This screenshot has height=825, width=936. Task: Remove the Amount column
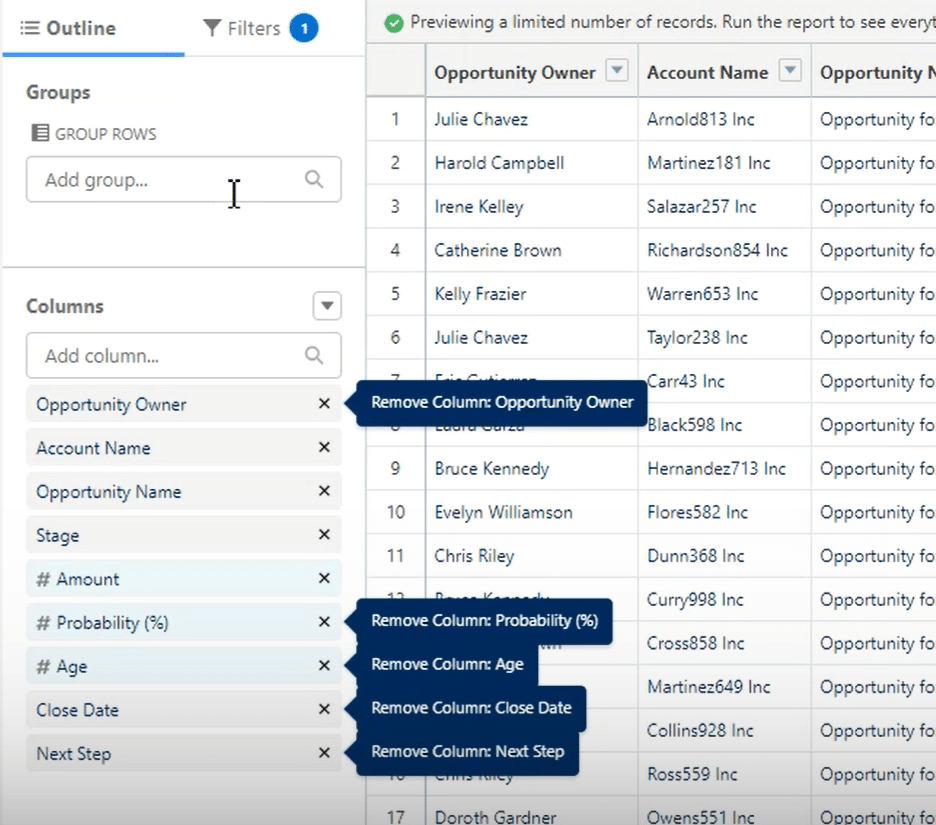324,578
